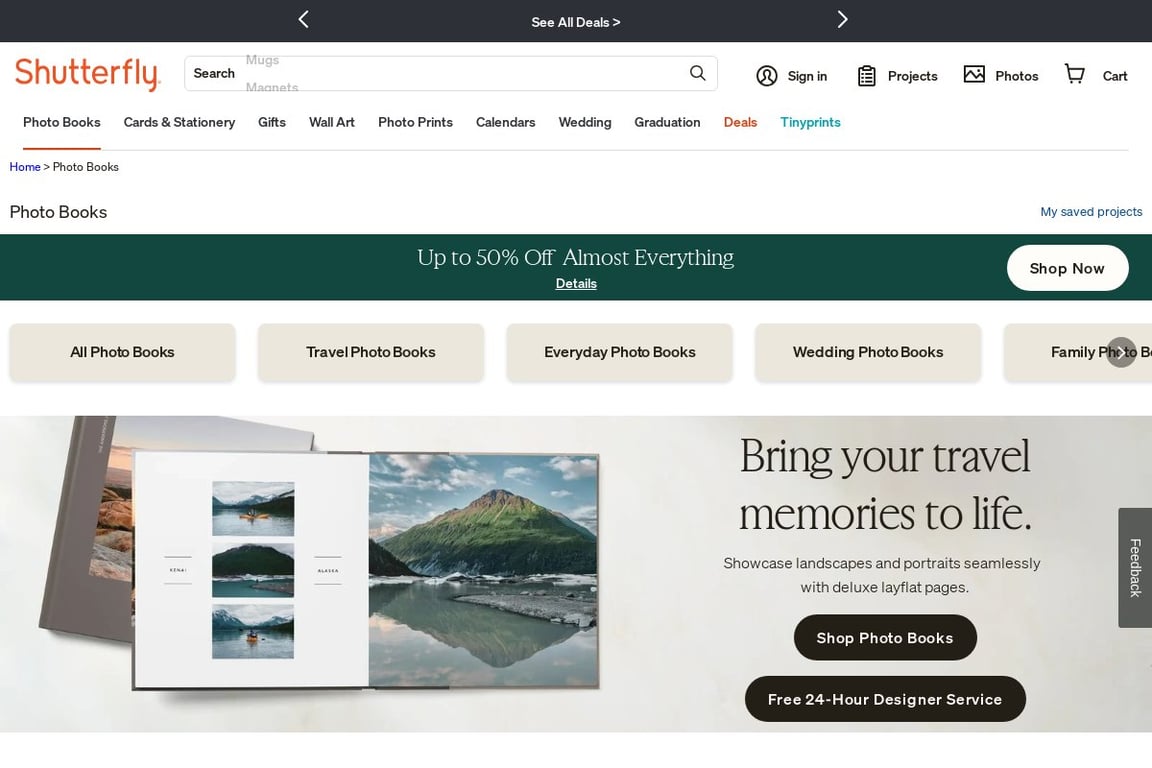This screenshot has width=1152, height=768.
Task: Select the Photo Books menu tab
Action: [x=62, y=123]
